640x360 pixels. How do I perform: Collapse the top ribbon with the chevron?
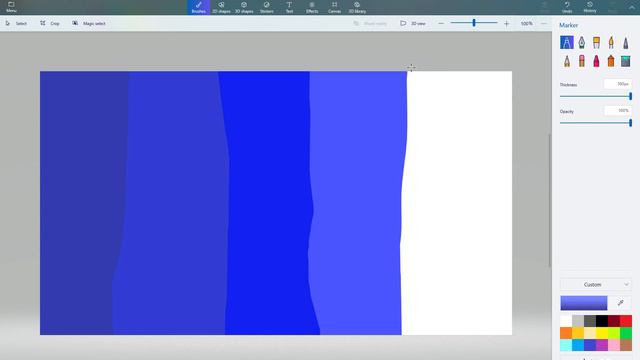pos(631,7)
